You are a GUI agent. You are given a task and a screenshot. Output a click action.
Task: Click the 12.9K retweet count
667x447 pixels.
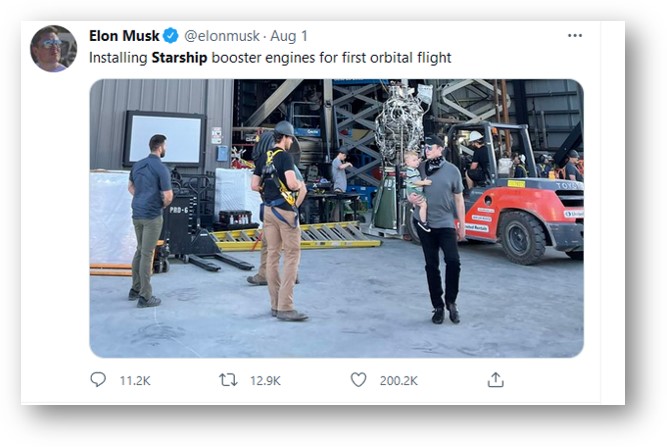point(265,381)
